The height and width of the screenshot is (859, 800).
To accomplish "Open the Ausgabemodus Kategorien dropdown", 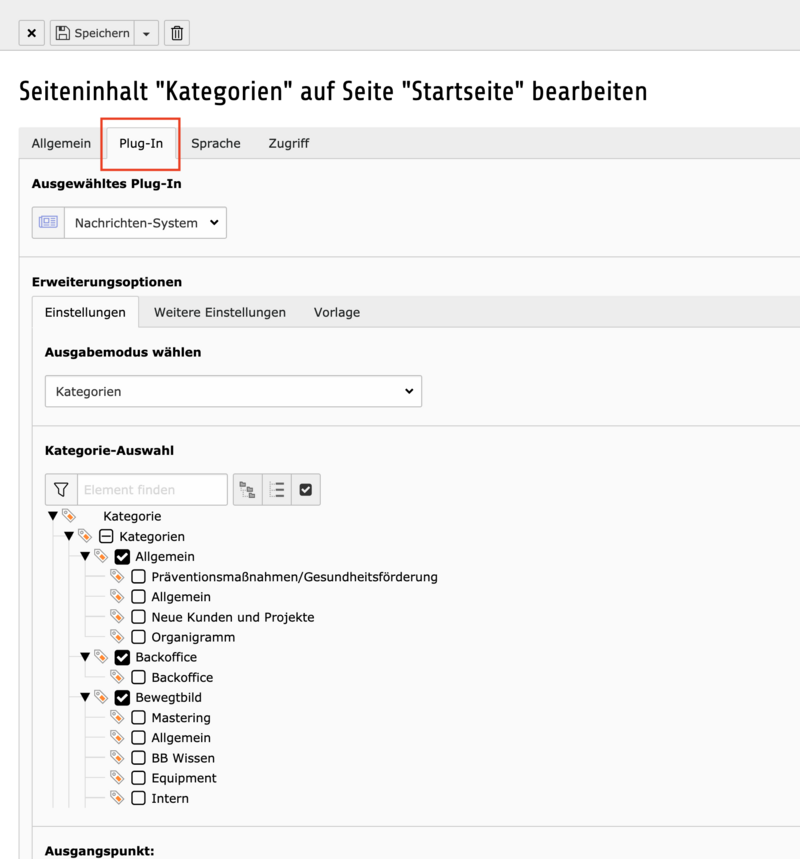I will (233, 391).
